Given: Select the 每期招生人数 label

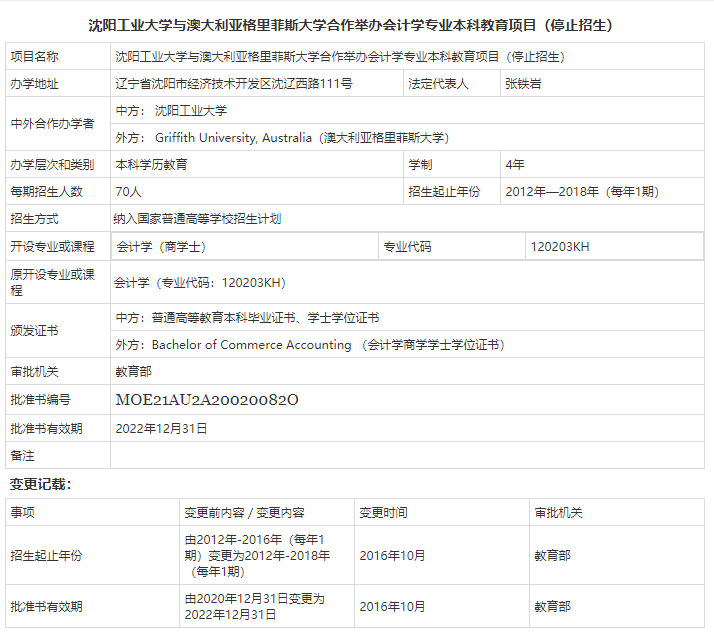Looking at the screenshot, I should [46, 191].
